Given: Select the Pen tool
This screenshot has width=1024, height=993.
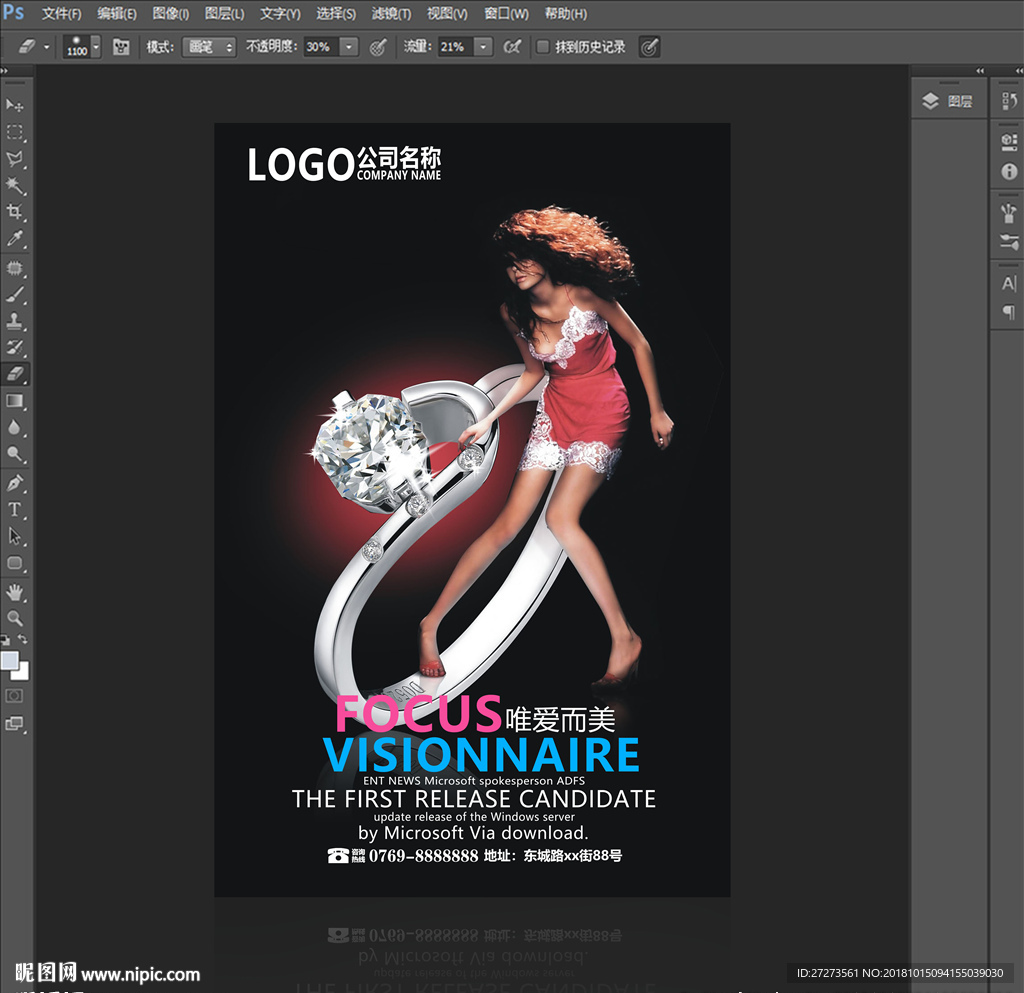Looking at the screenshot, I should 14,484.
